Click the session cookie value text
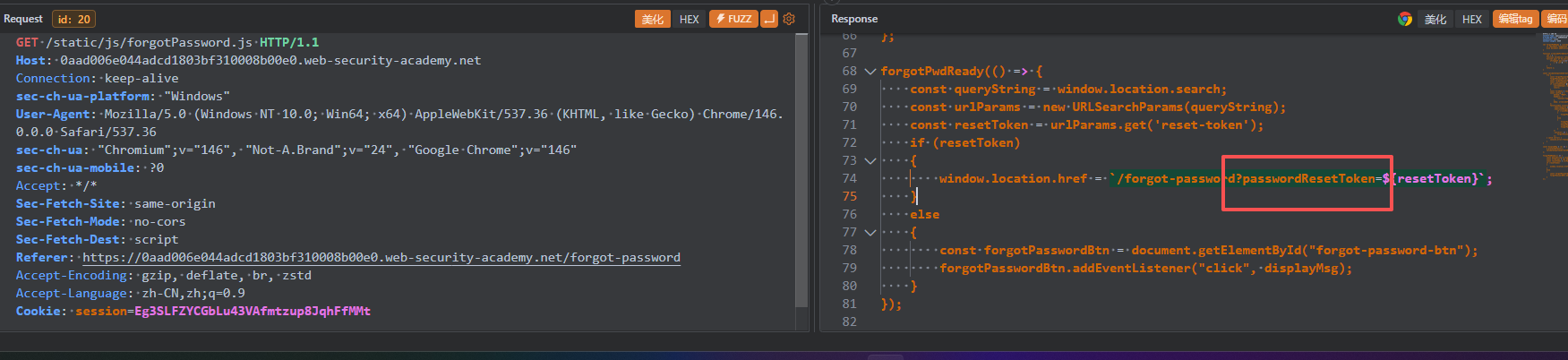 point(252,312)
